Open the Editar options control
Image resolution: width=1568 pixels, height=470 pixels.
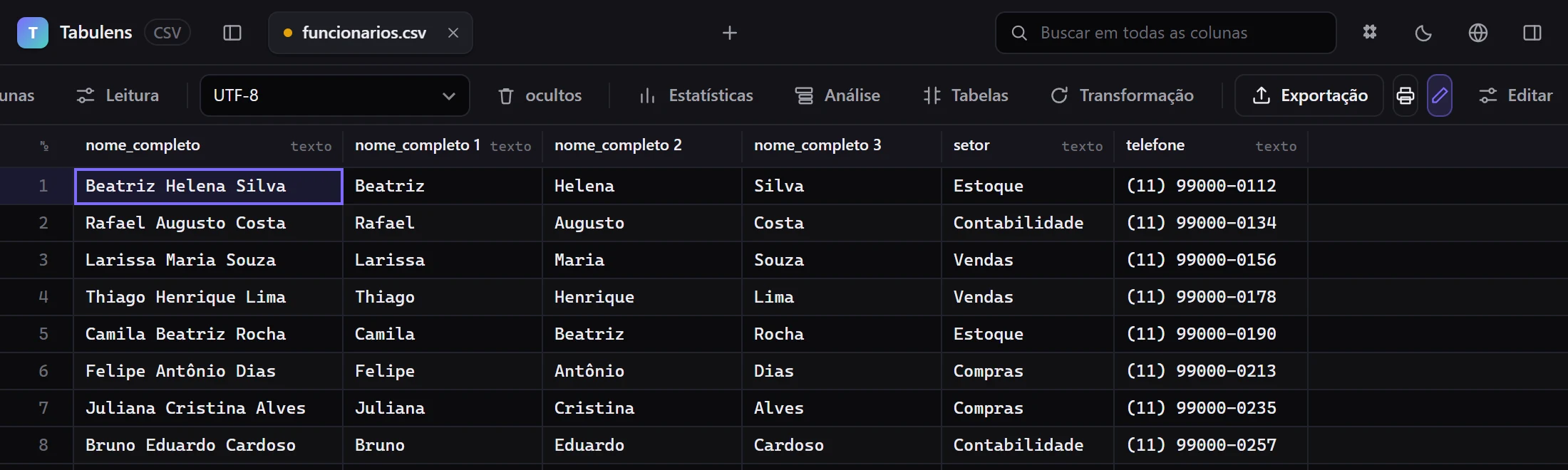pyautogui.click(x=1516, y=95)
